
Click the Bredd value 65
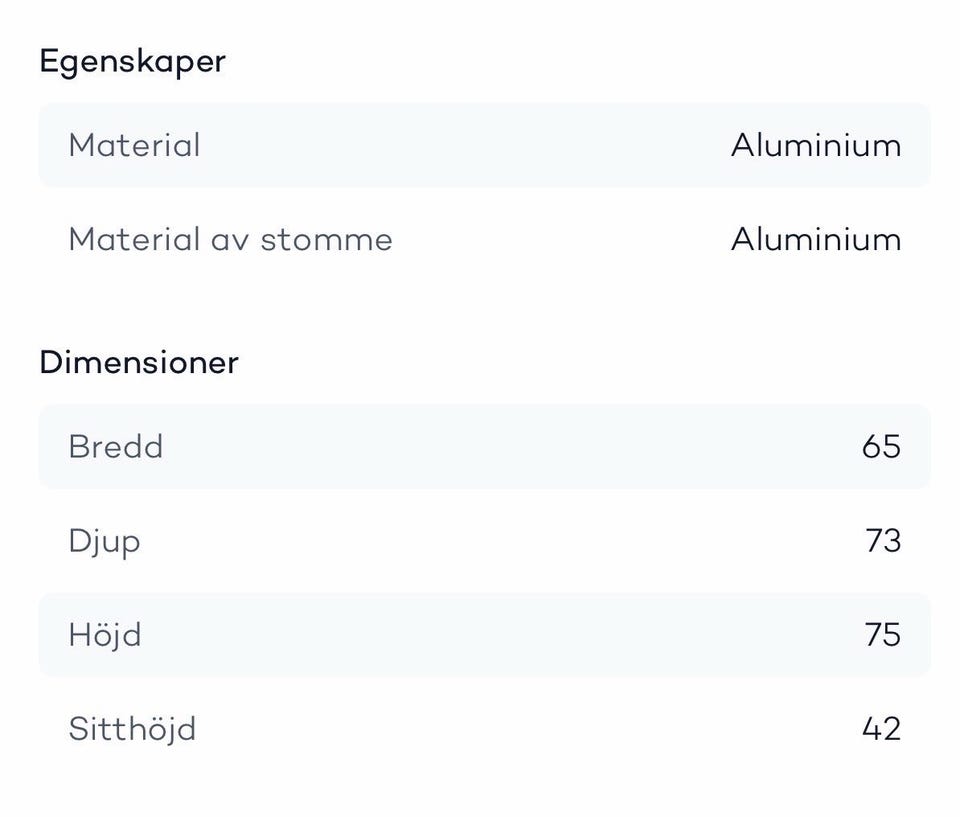tap(881, 446)
